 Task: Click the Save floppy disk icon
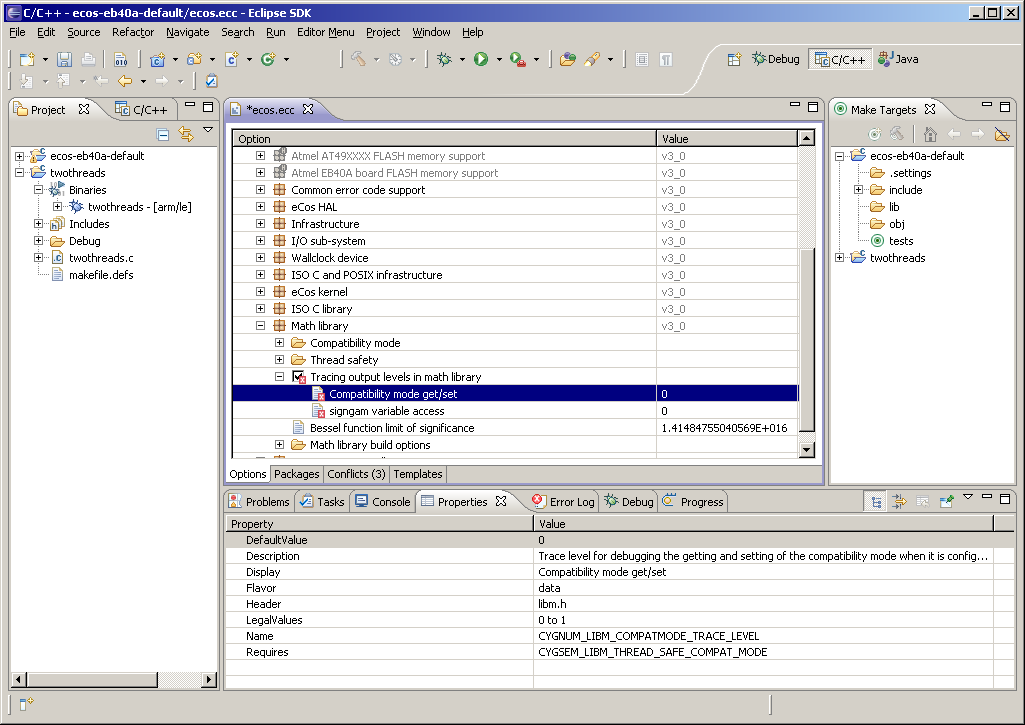pyautogui.click(x=64, y=59)
